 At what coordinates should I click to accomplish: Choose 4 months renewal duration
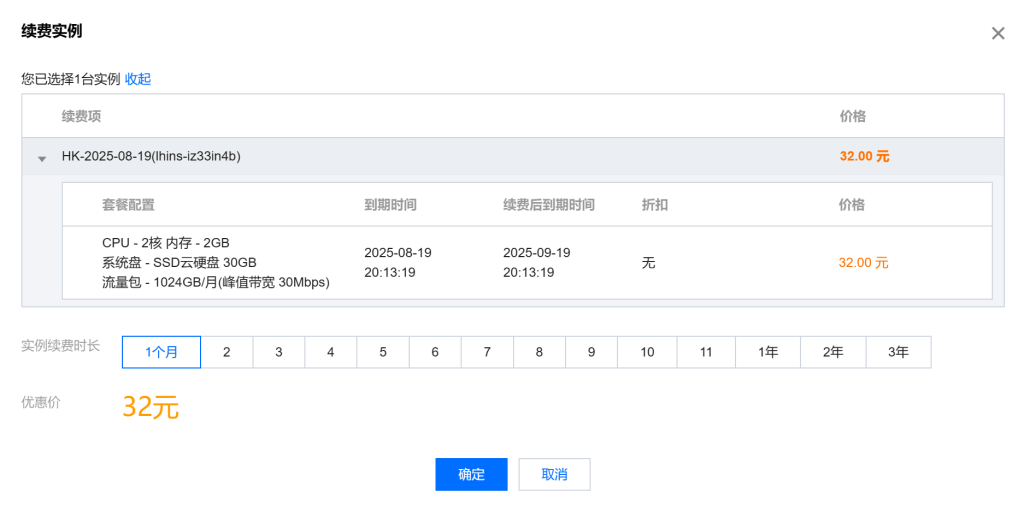[x=331, y=352]
